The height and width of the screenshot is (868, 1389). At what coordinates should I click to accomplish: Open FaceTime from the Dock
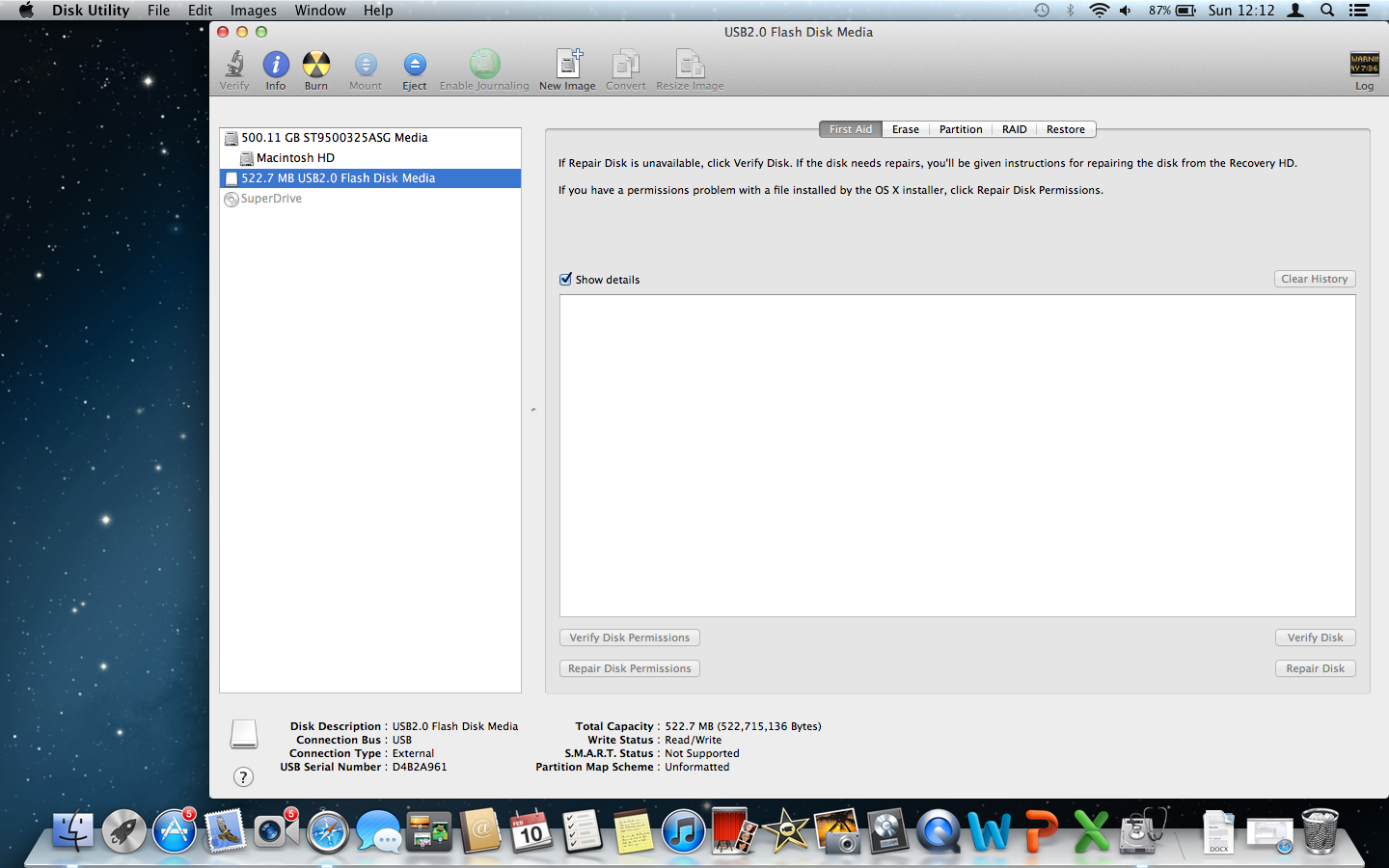[276, 831]
